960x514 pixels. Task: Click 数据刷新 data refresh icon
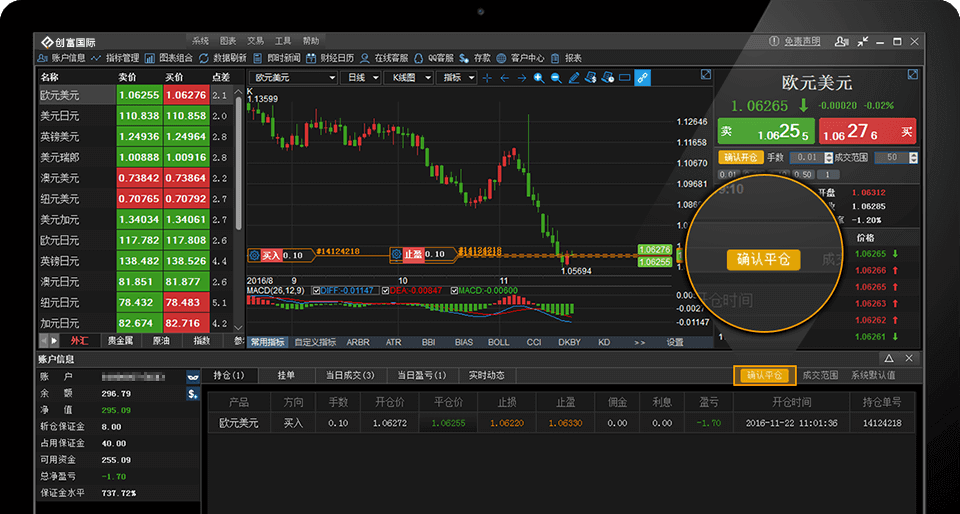[x=204, y=58]
